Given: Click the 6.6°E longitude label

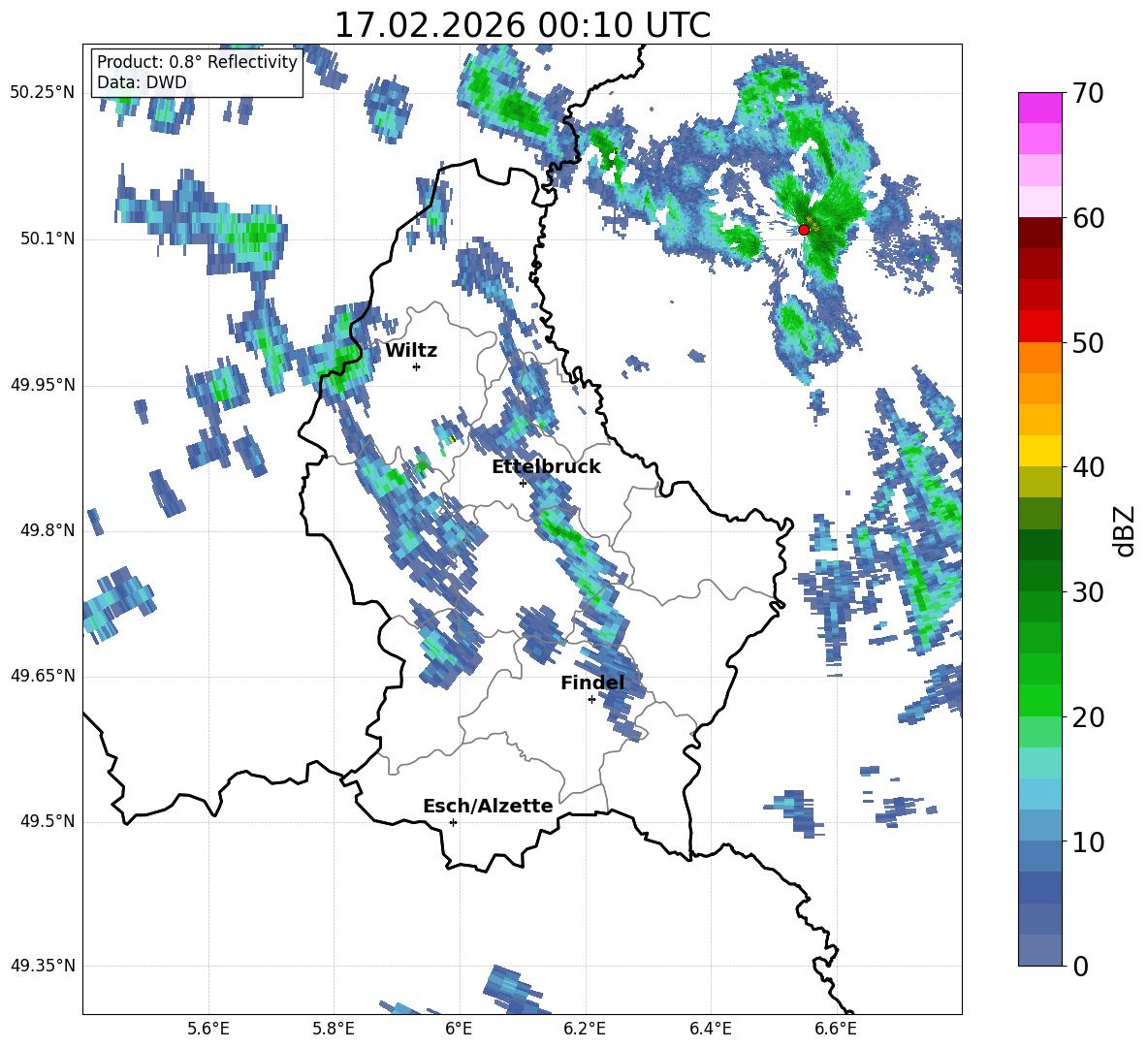Looking at the screenshot, I should [x=836, y=1029].
